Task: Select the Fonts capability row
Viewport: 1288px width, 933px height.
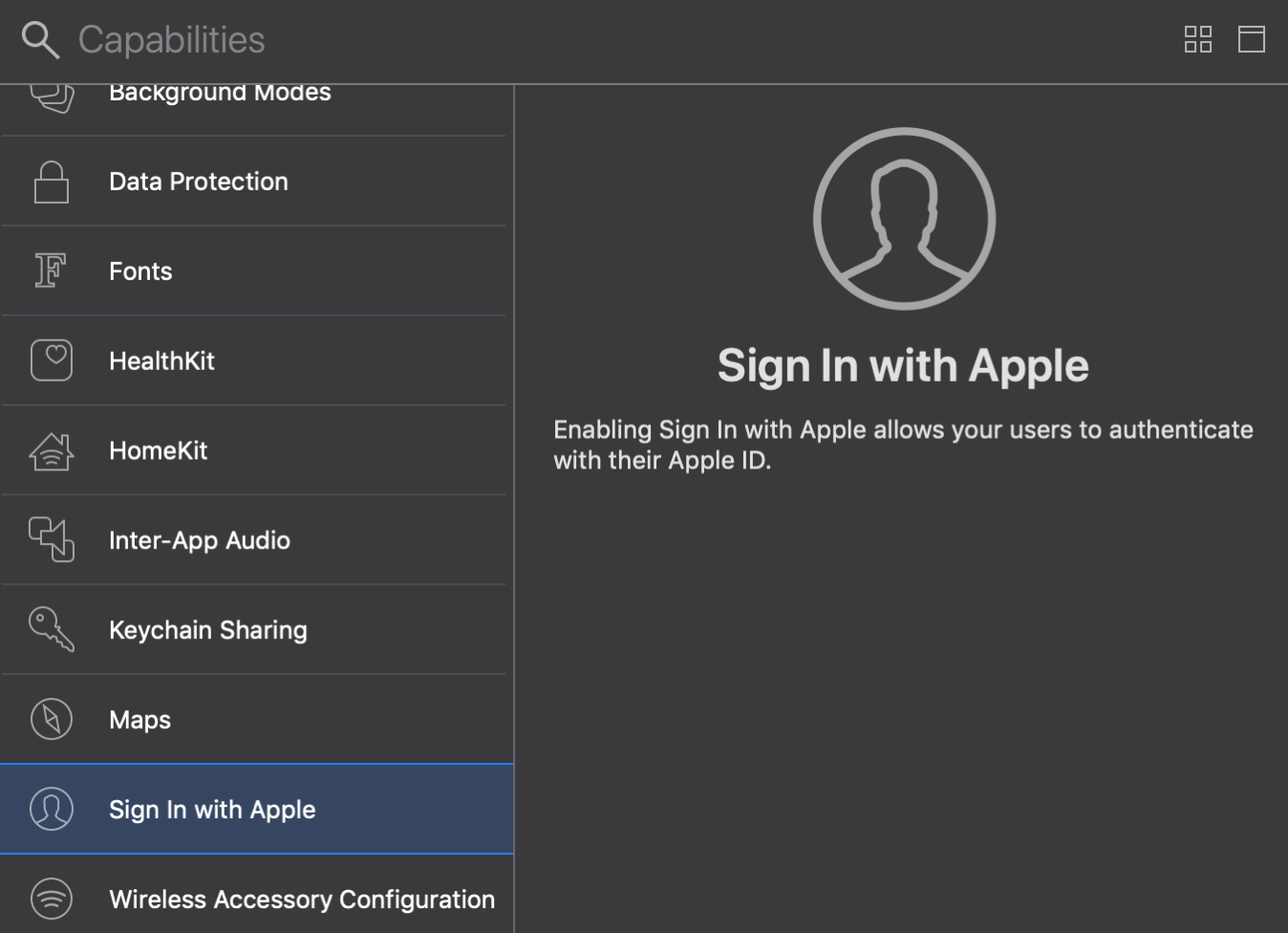Action: tap(140, 271)
